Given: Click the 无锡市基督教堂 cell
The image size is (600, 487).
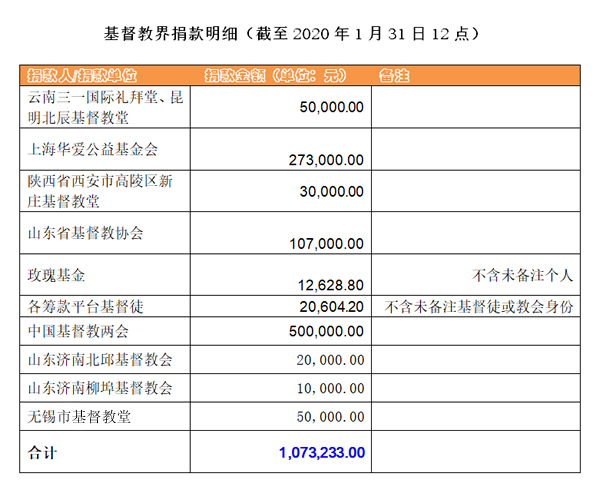Looking at the screenshot, I should point(78,415).
